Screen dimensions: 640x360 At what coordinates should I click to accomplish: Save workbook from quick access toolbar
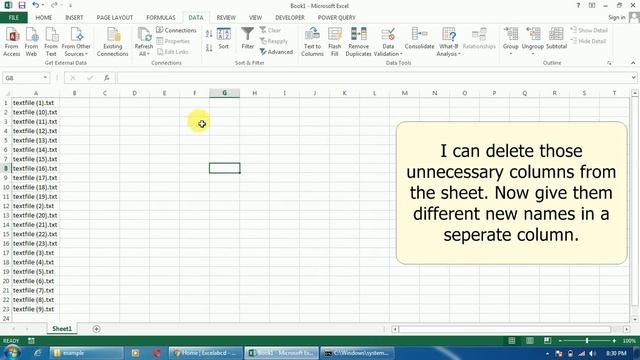pyautogui.click(x=22, y=5)
